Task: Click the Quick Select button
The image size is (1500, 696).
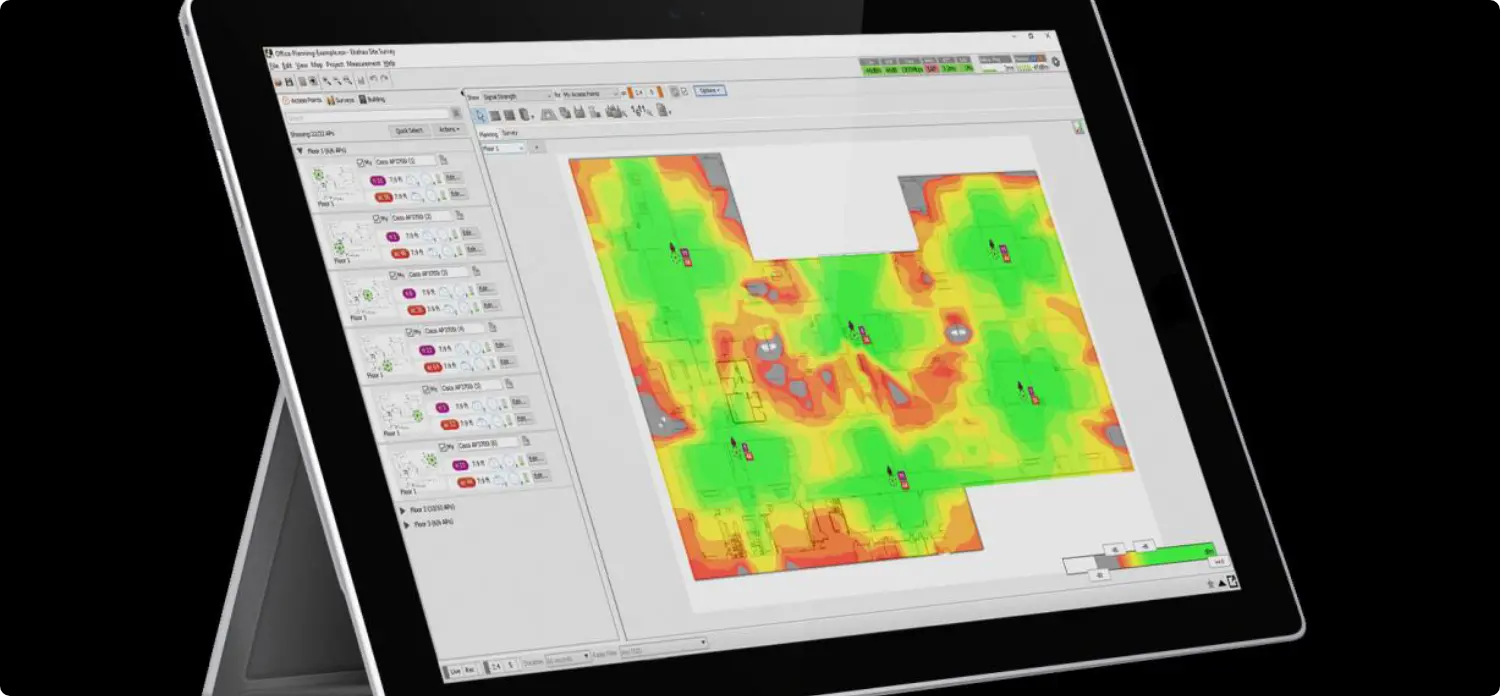Action: pos(409,130)
